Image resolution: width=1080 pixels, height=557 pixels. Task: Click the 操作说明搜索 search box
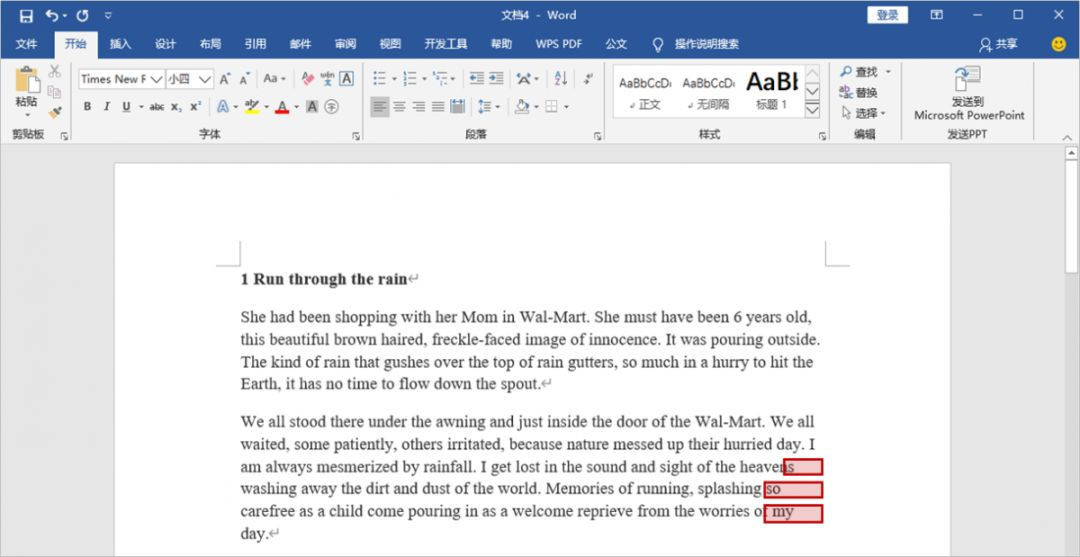(x=706, y=44)
